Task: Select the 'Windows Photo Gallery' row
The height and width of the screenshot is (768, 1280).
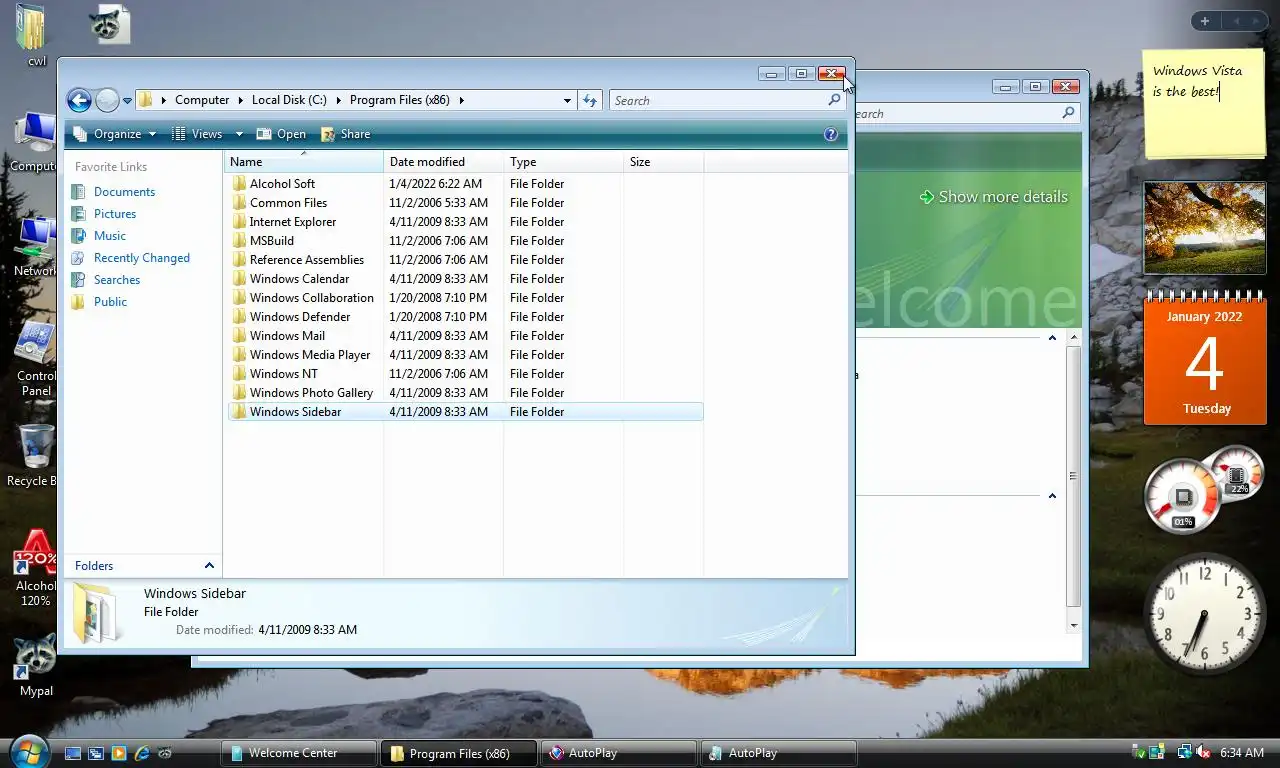Action: [x=466, y=393]
